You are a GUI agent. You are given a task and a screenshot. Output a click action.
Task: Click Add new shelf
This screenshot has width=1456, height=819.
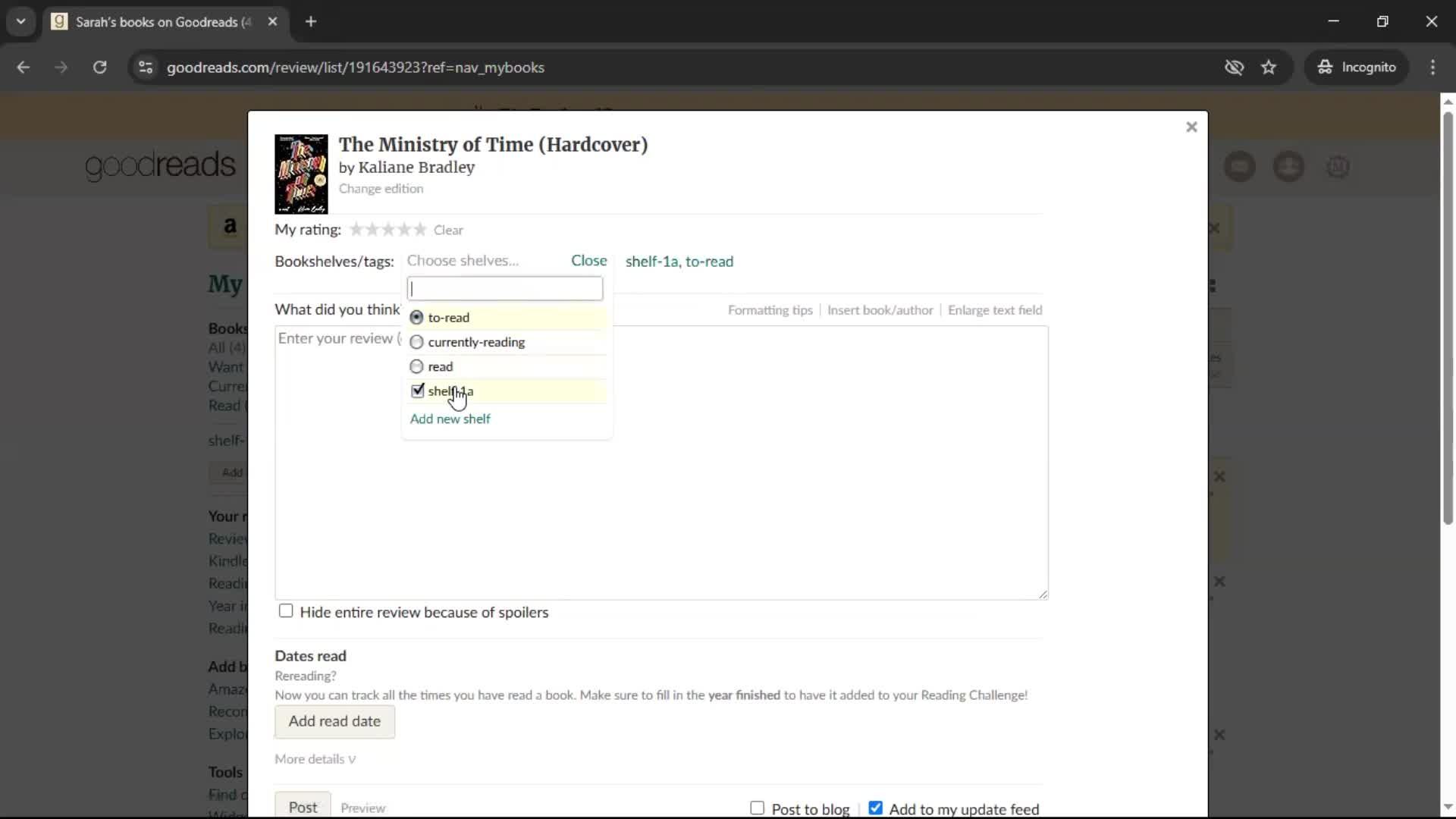(450, 419)
